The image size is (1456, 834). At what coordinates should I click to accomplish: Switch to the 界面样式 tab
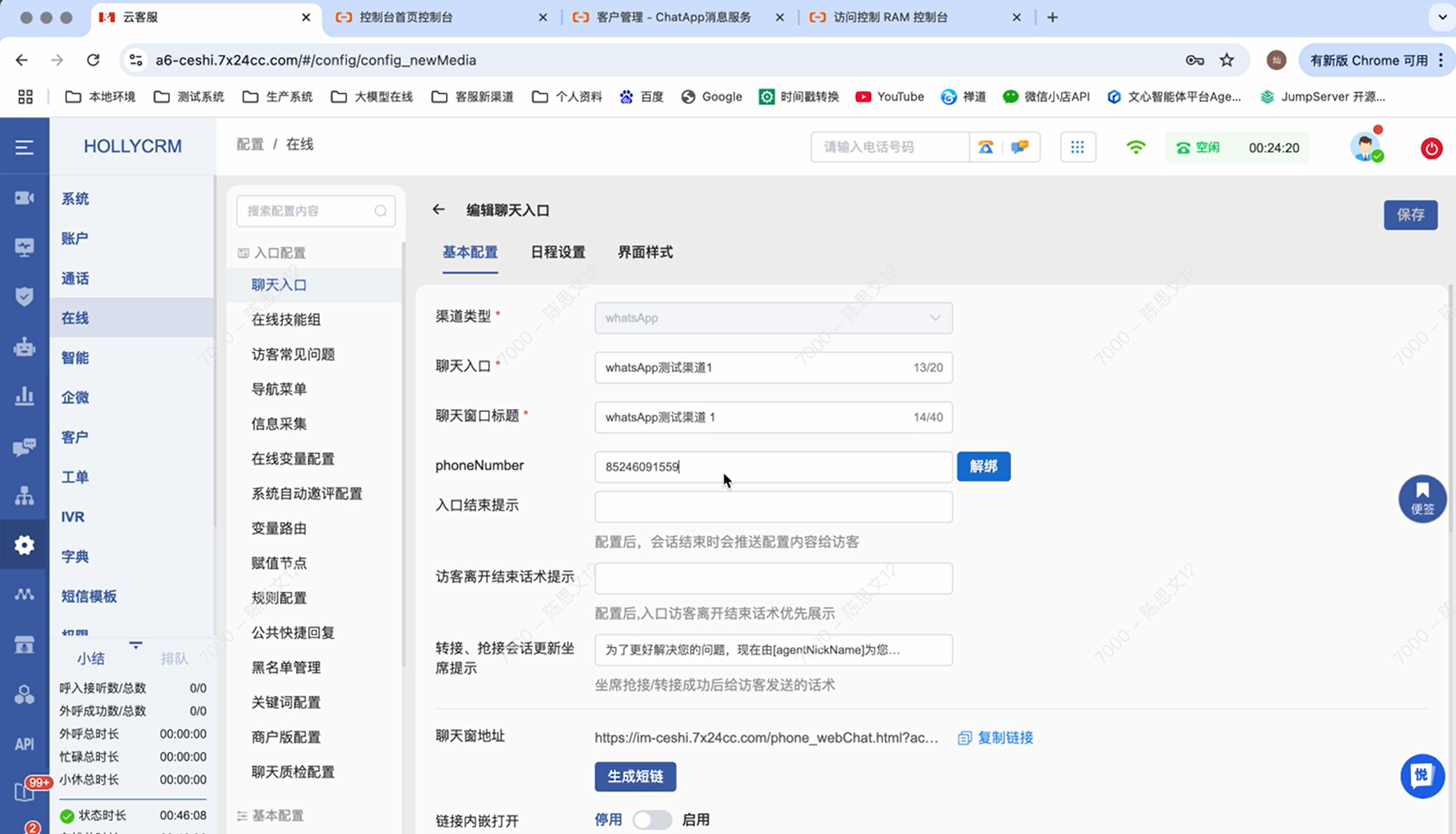pyautogui.click(x=645, y=252)
